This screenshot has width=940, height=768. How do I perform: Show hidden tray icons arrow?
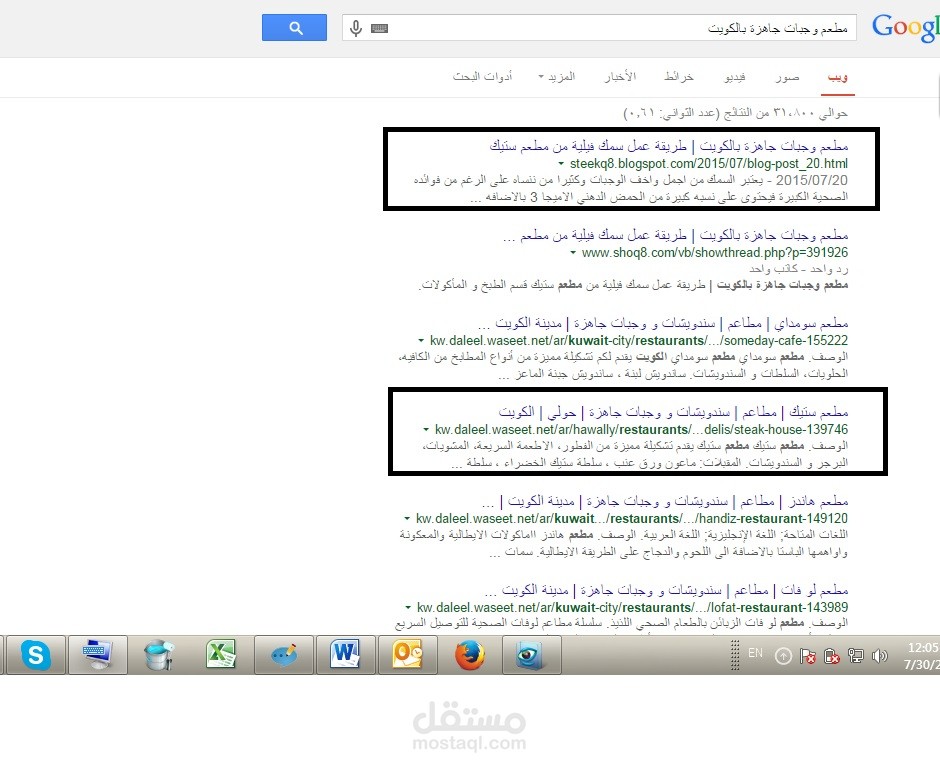783,656
